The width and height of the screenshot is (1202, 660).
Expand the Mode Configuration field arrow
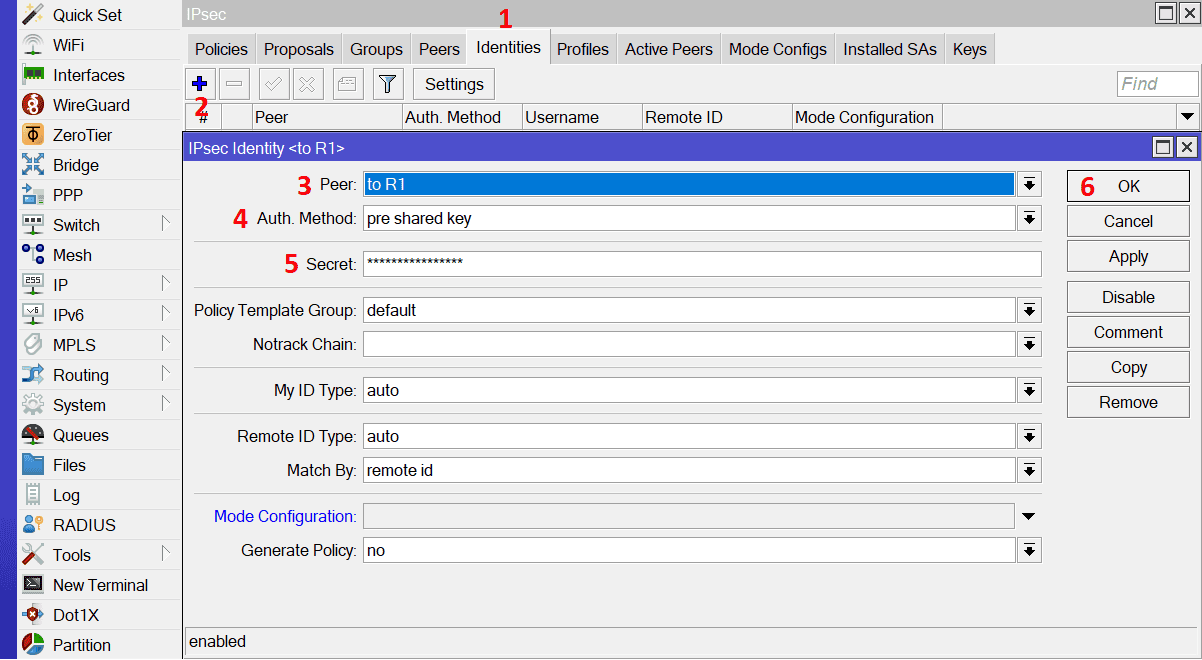pos(1029,516)
